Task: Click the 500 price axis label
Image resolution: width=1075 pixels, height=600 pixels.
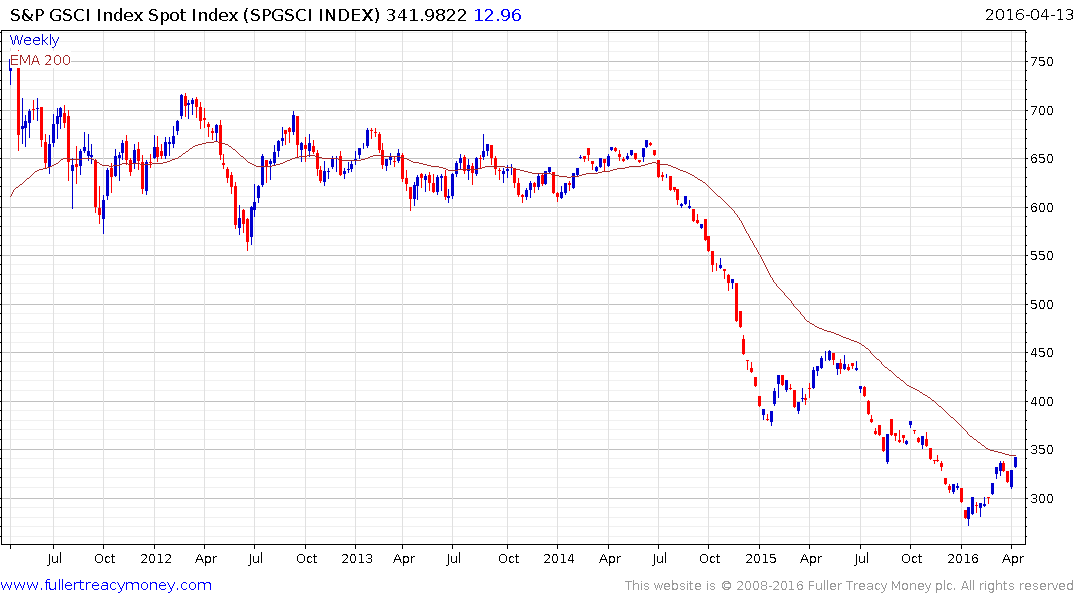Action: pos(1042,304)
